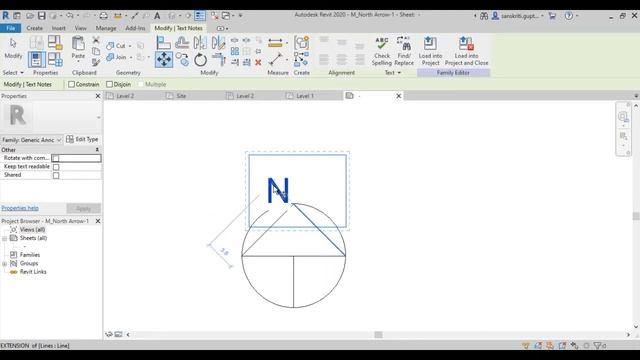Select the Array tool
The image size is (640, 360).
coord(235,51)
